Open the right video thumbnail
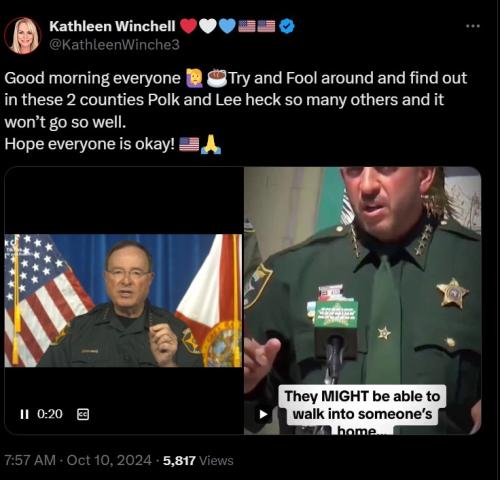The width and height of the screenshot is (500, 480). 363,300
